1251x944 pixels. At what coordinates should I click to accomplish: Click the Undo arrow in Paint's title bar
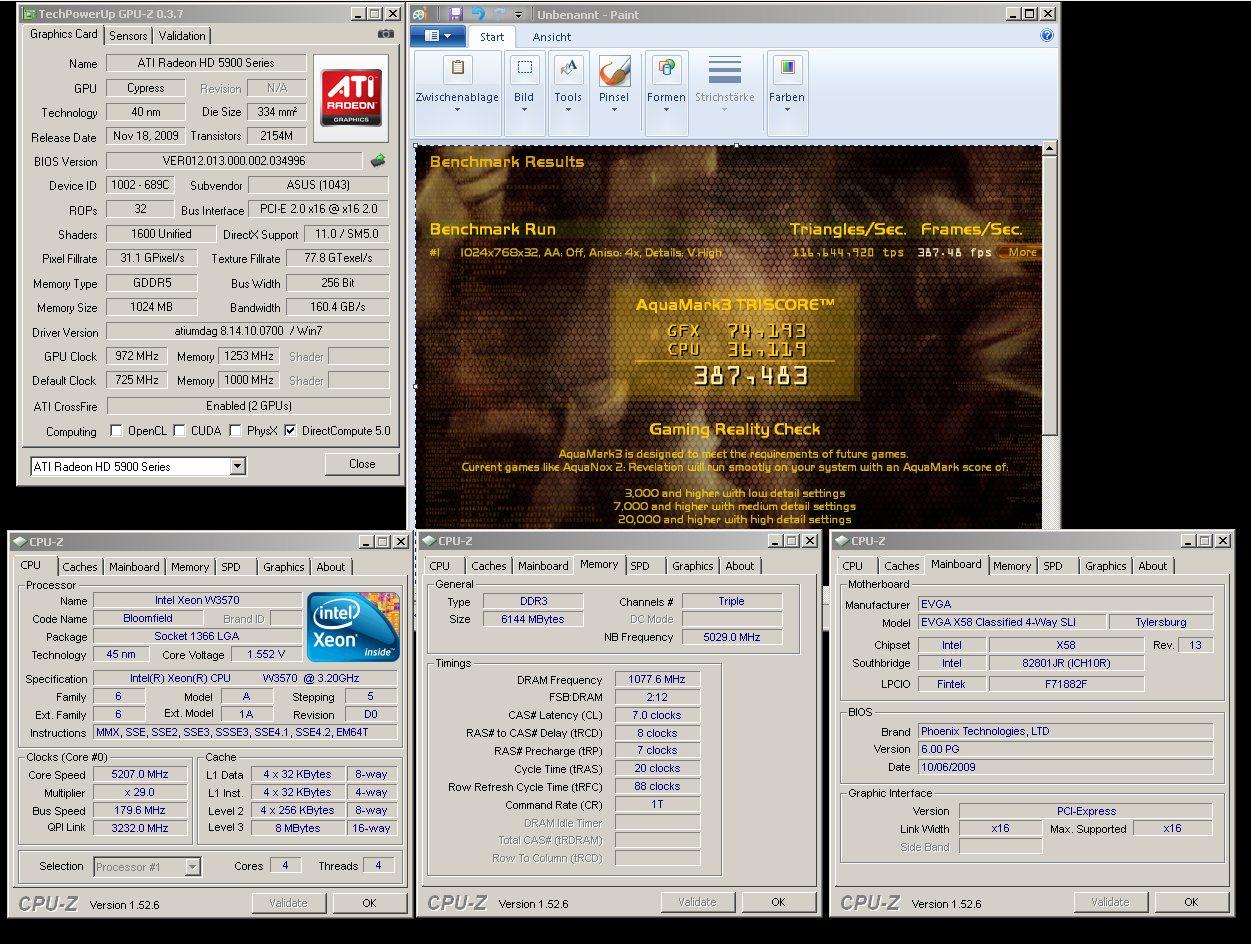tap(478, 14)
